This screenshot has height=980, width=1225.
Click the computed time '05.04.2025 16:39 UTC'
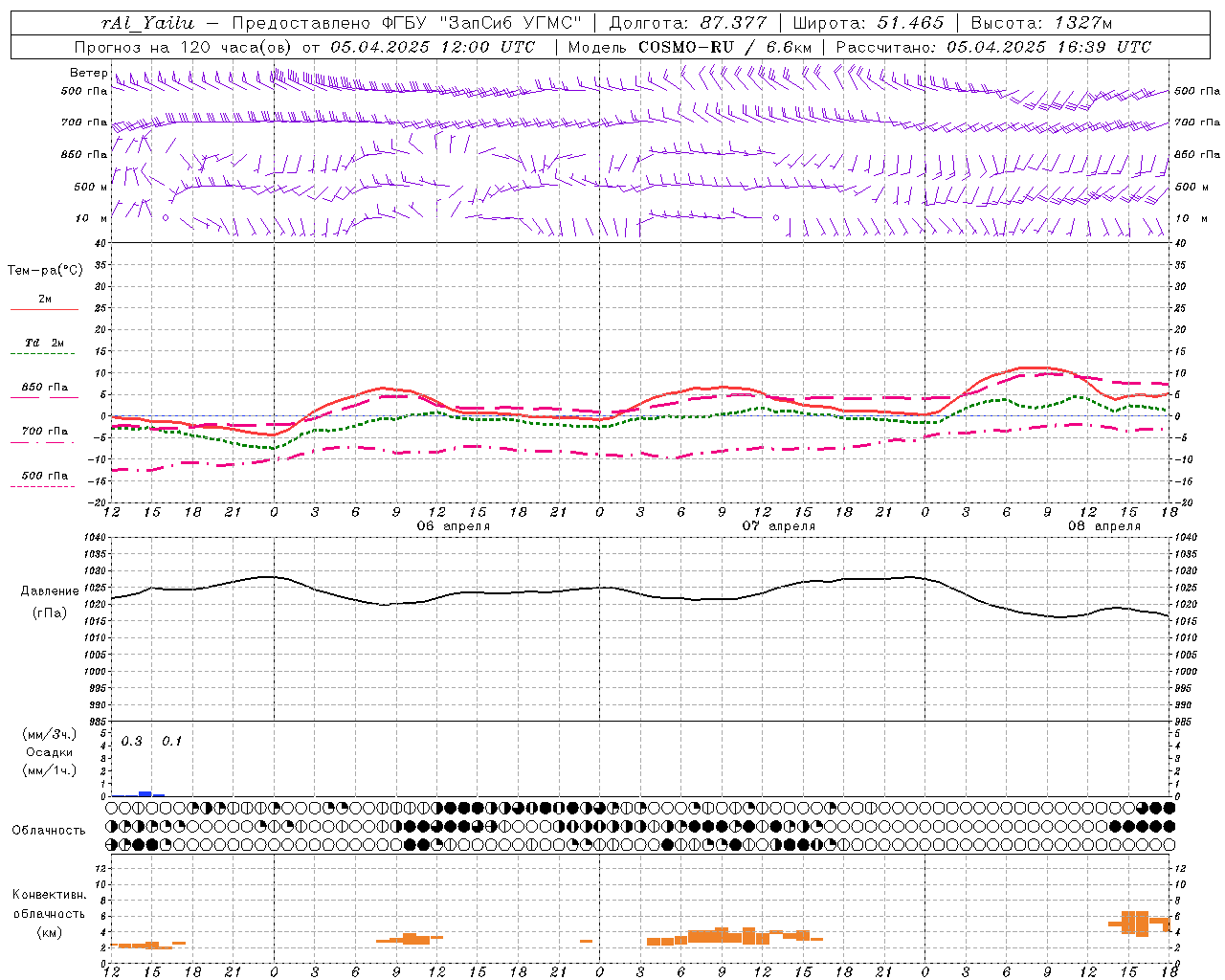tap(1049, 47)
